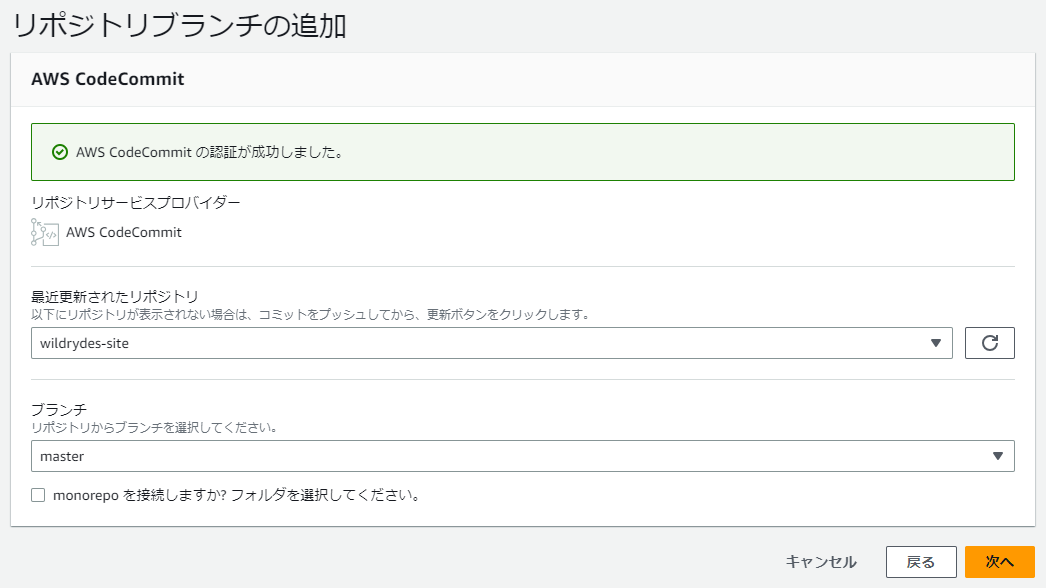Click the checkmark icon in the green banner
Image resolution: width=1046 pixels, height=588 pixels.
pos(59,153)
